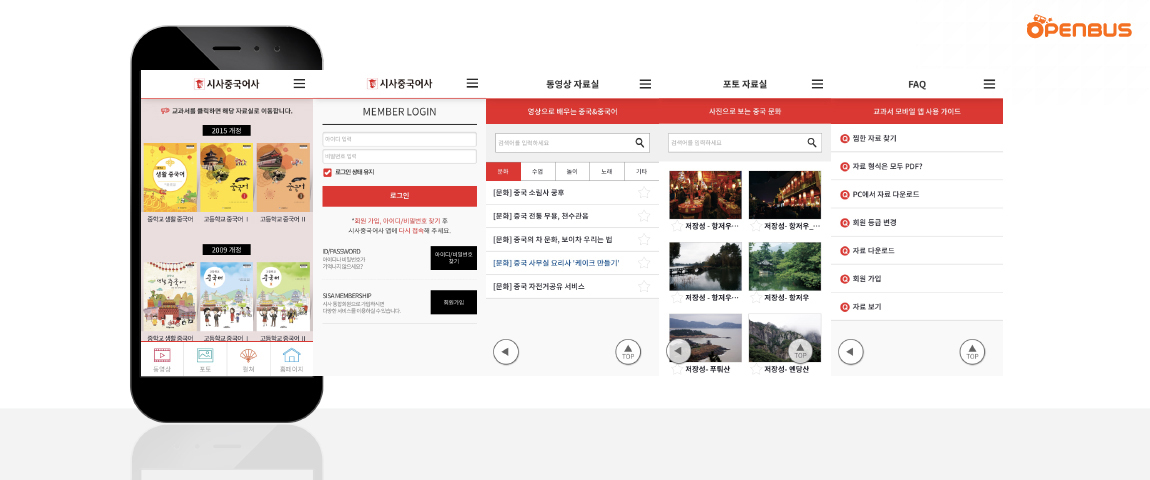Open hamburger menu on 동영상 자료실 screen
This screenshot has height=480, width=1150.
[645, 84]
